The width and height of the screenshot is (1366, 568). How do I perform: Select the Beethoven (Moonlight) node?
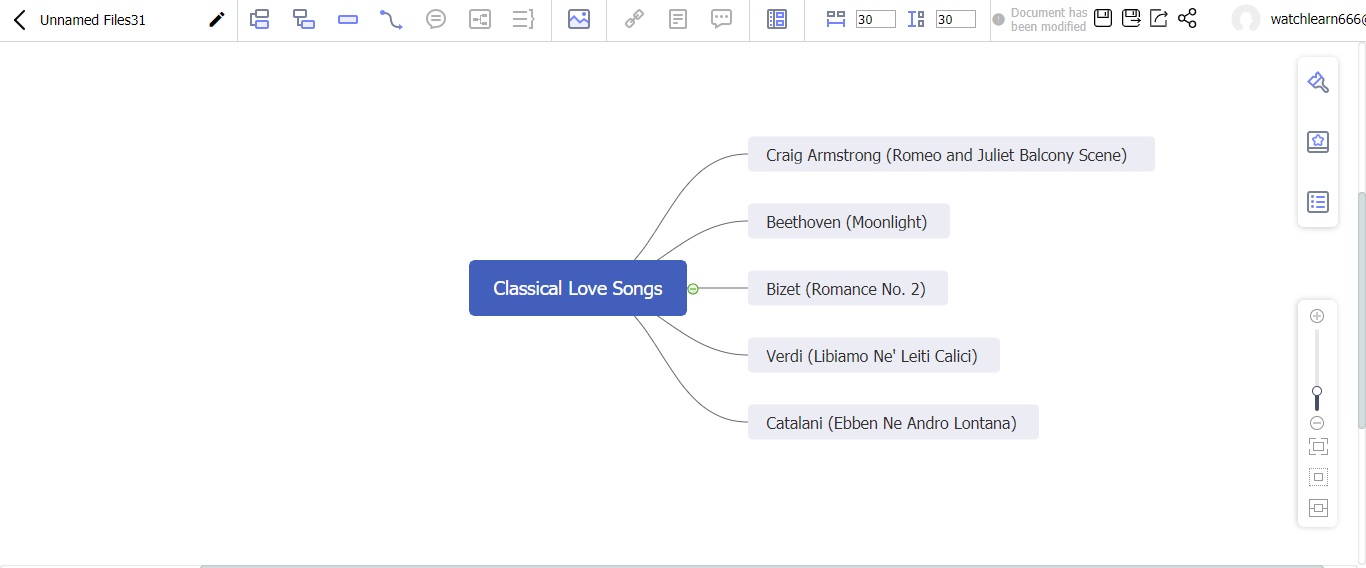848,222
